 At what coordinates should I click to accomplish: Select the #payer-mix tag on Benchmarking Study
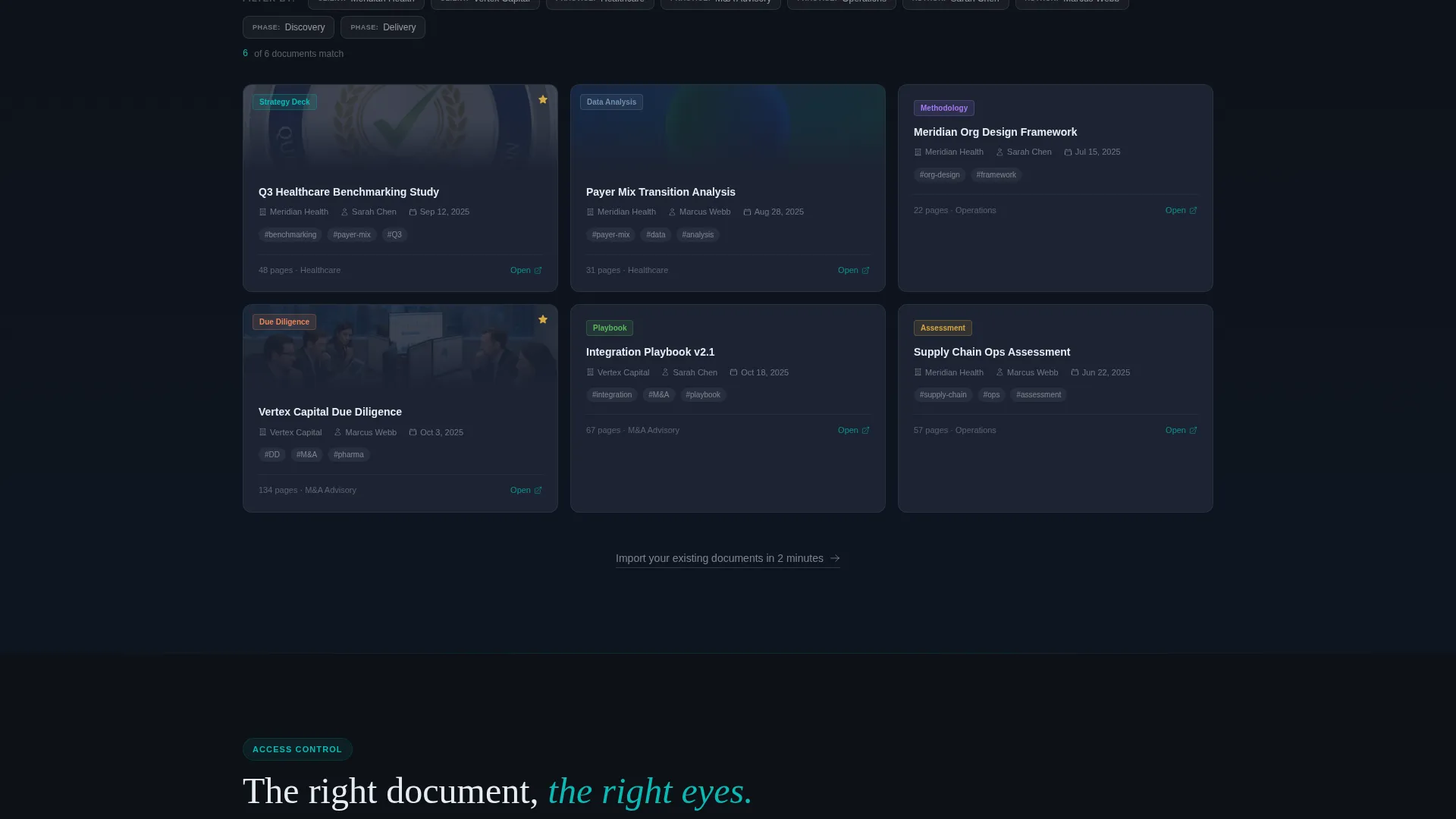pyautogui.click(x=352, y=235)
